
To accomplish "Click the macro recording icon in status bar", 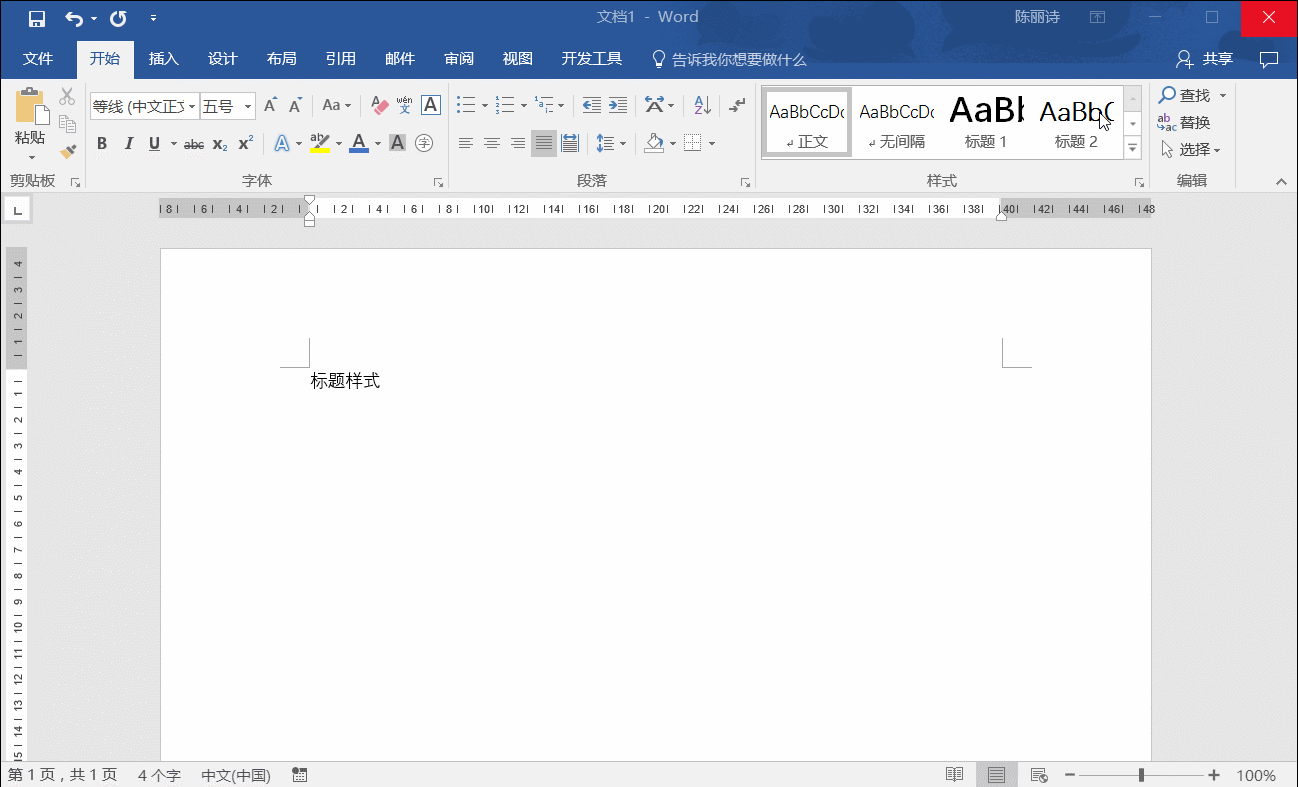I will click(x=299, y=775).
